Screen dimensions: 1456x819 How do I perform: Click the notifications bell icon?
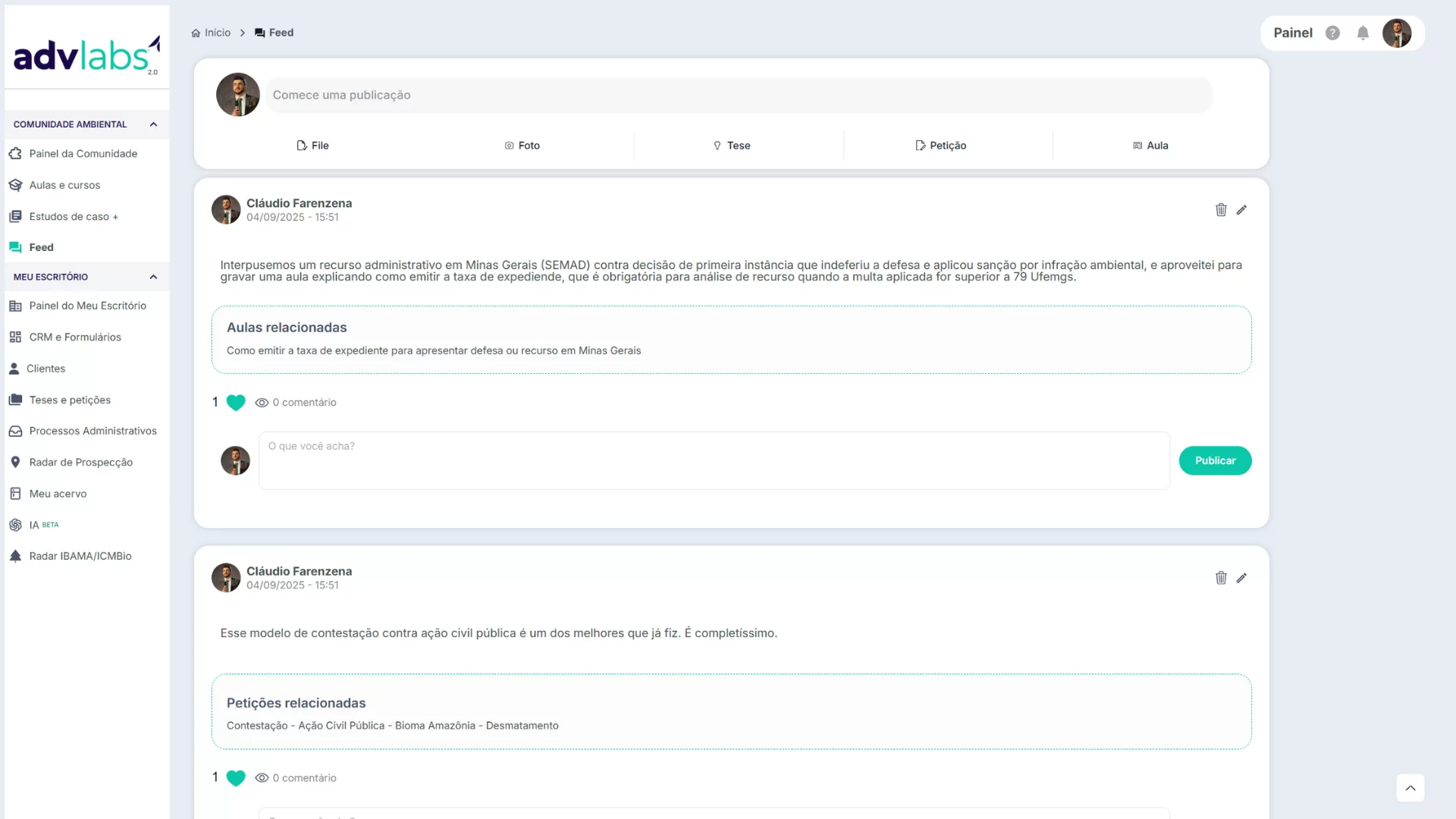pos(1363,33)
